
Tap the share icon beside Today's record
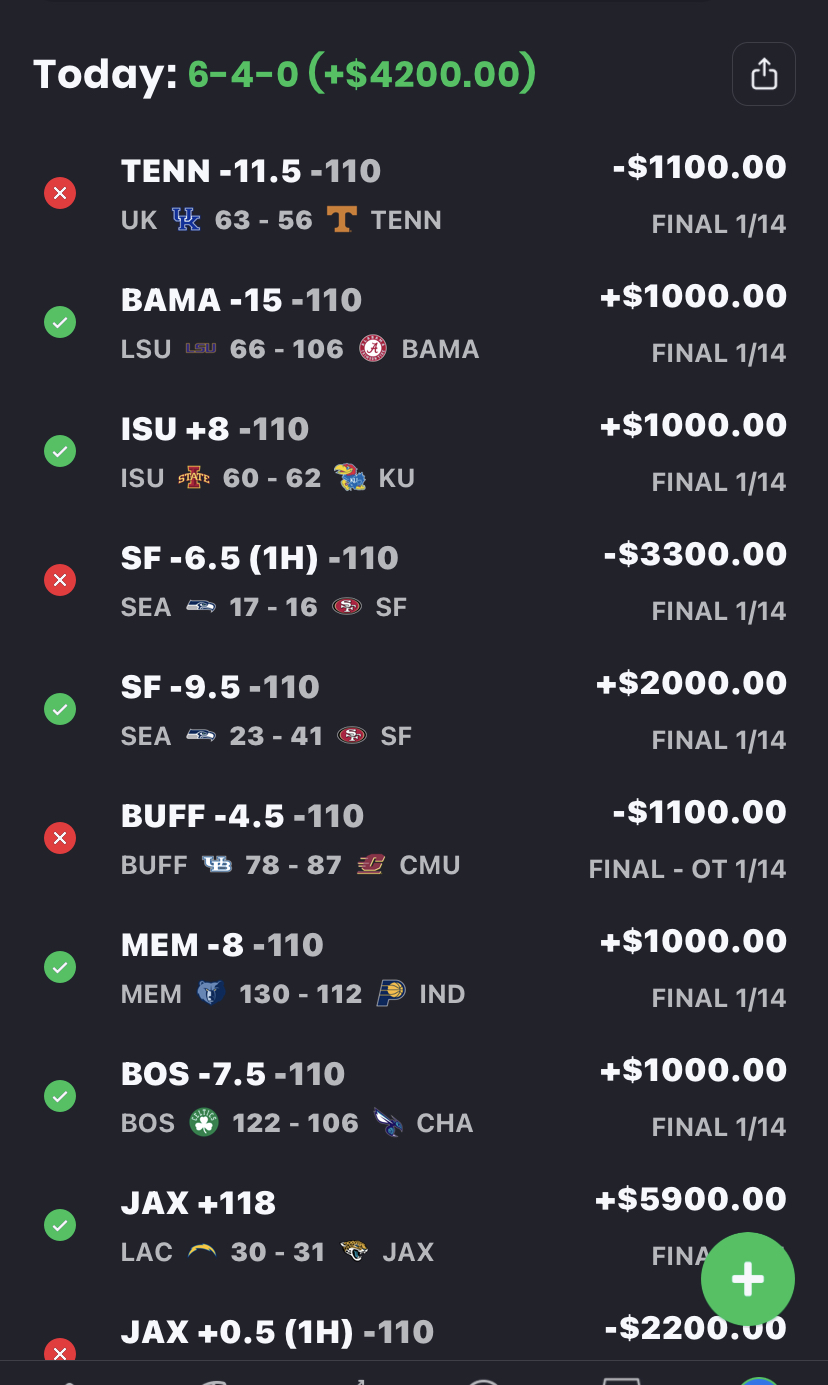coord(764,74)
